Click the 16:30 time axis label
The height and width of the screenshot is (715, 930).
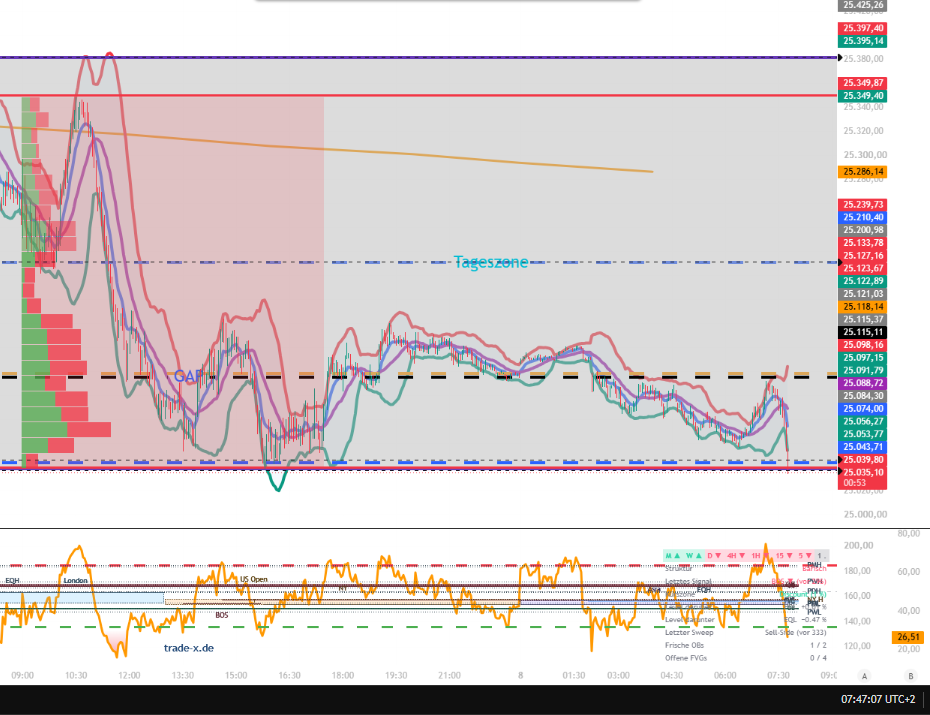coord(289,676)
